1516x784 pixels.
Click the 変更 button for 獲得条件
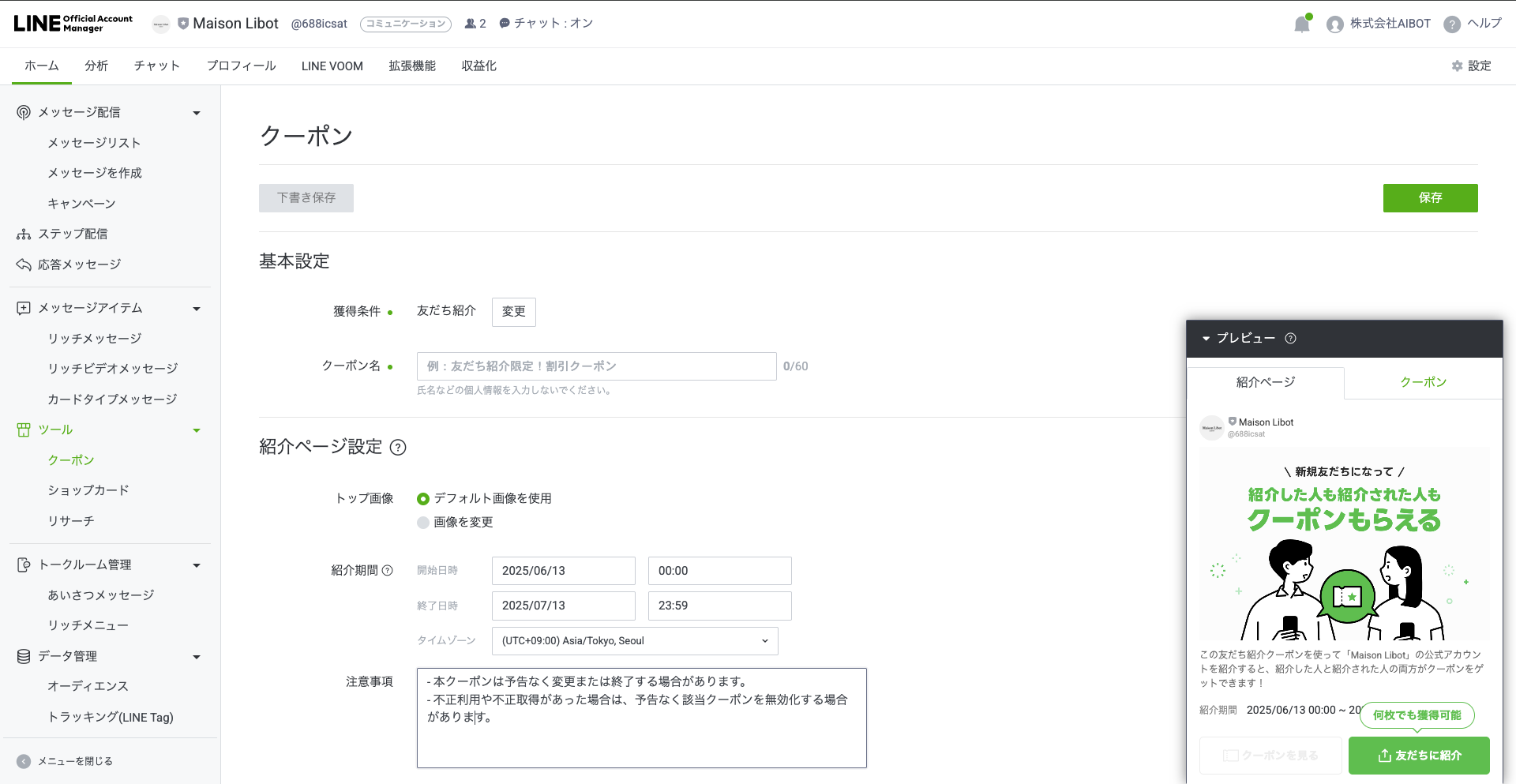coord(513,312)
